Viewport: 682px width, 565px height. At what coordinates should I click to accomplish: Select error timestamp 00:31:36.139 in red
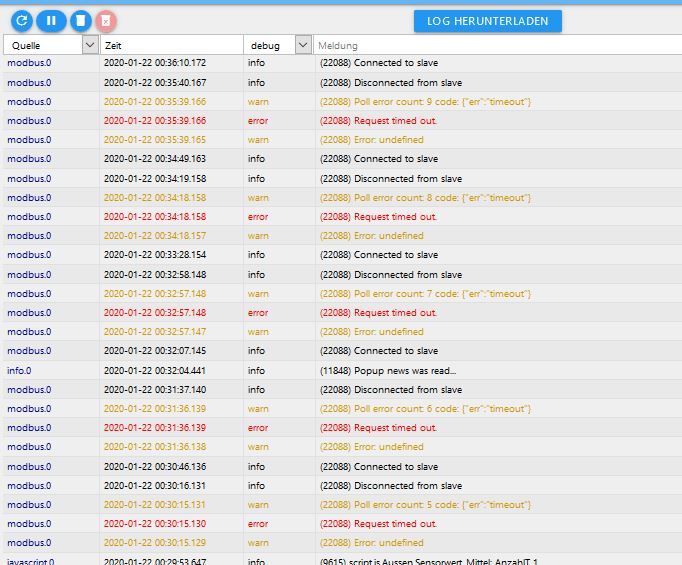point(155,428)
